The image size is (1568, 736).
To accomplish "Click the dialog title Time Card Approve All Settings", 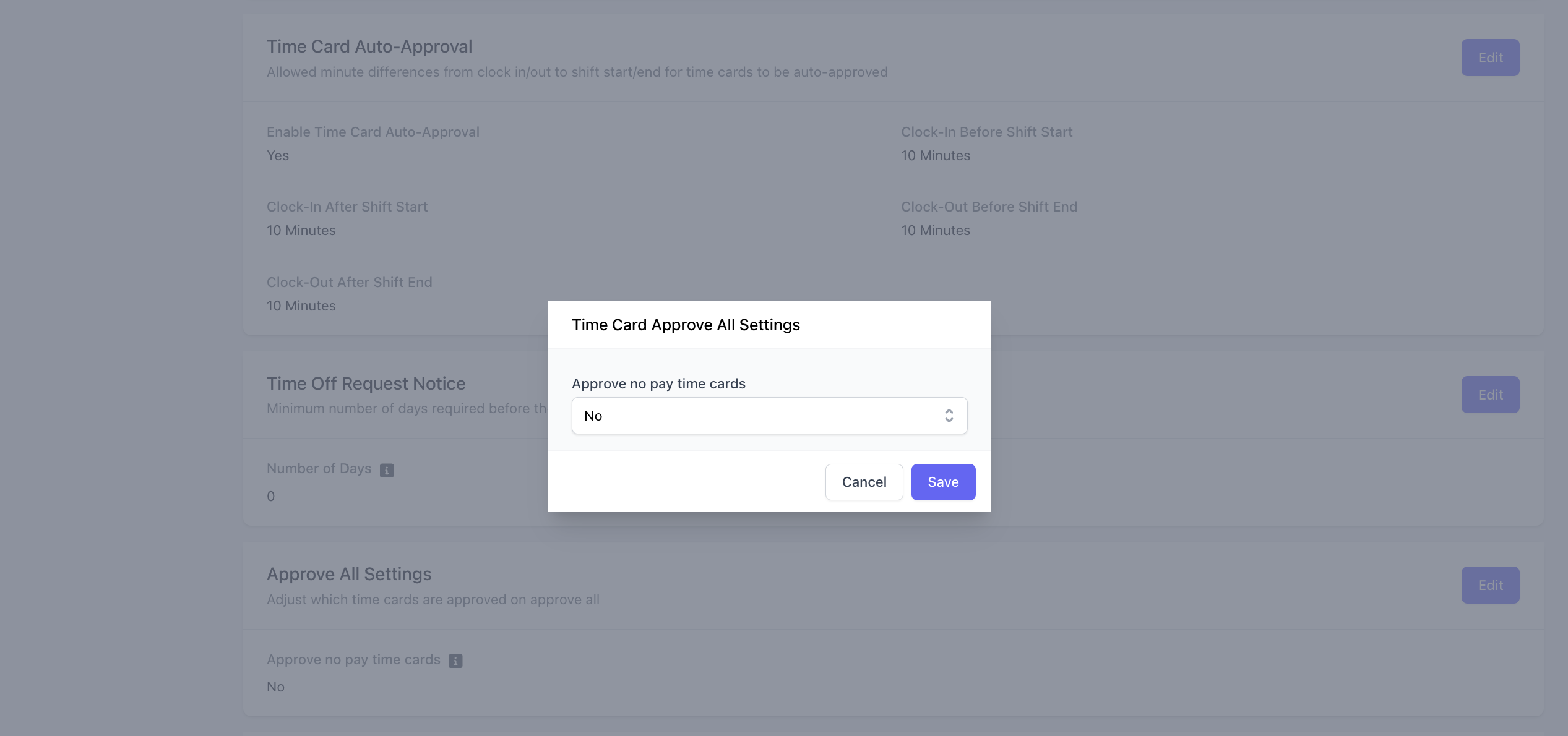I will coord(686,325).
